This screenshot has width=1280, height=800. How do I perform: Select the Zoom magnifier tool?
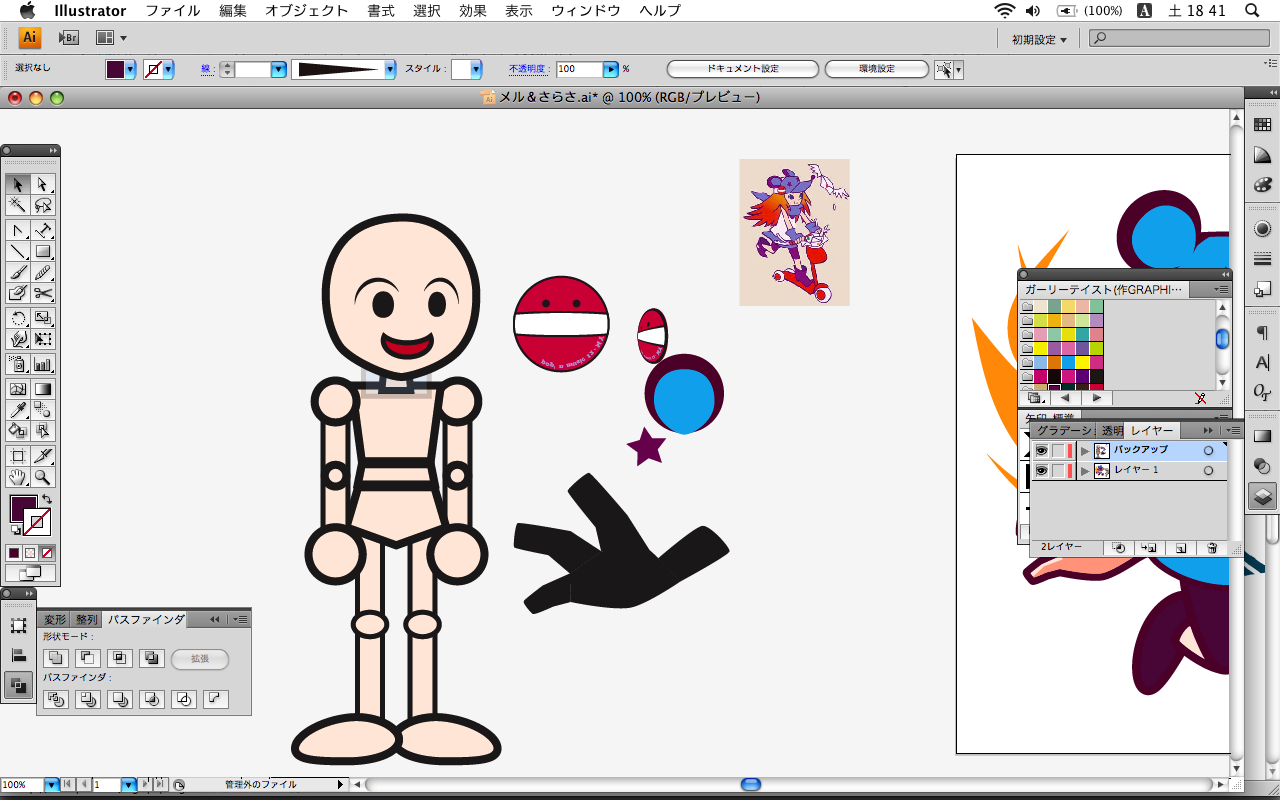click(x=43, y=477)
